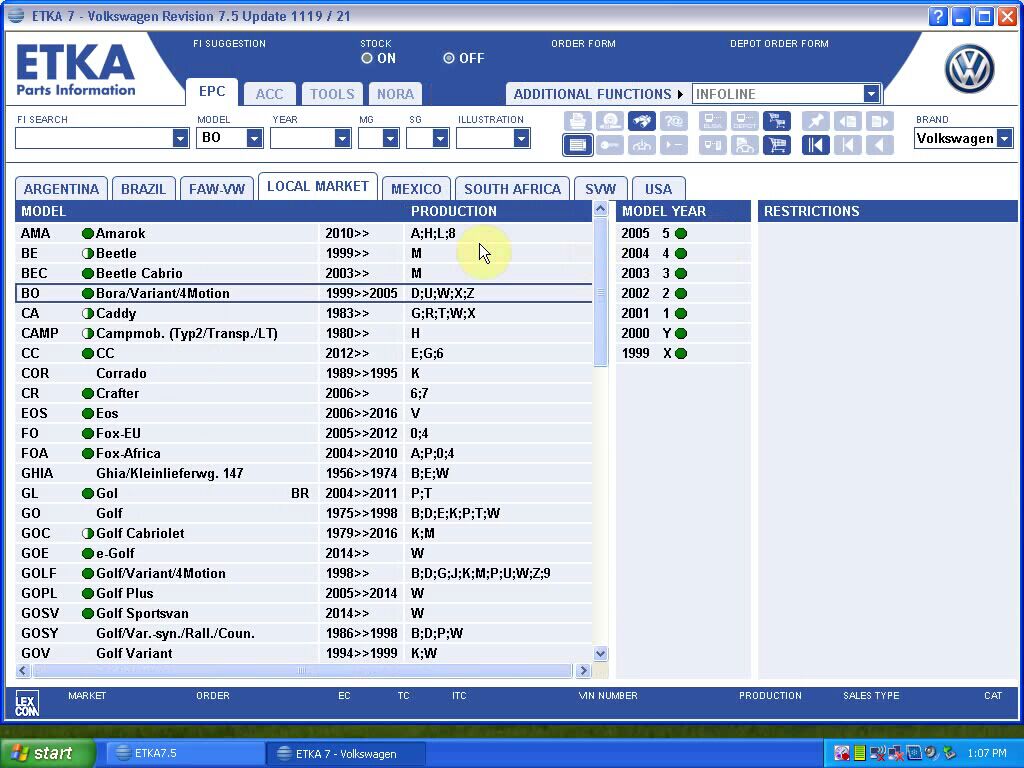Click the model list scroll-right arrow
This screenshot has height=768, width=1024.
583,670
